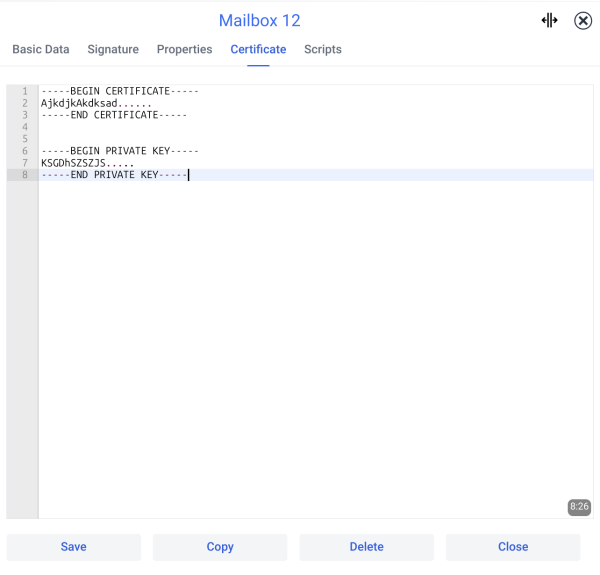Click line number 5 in gutter
Screen dimensions: 600x575
[x=25, y=139]
